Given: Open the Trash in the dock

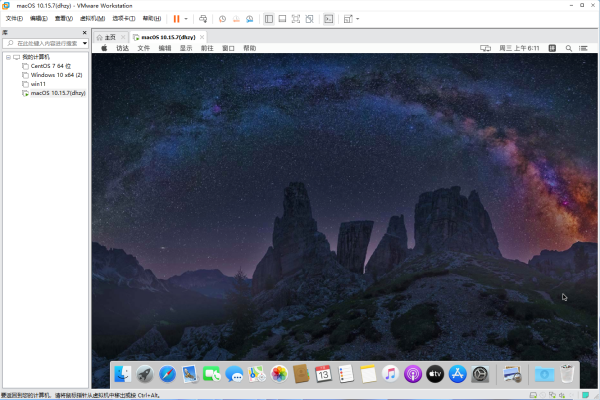Looking at the screenshot, I should [x=567, y=374].
